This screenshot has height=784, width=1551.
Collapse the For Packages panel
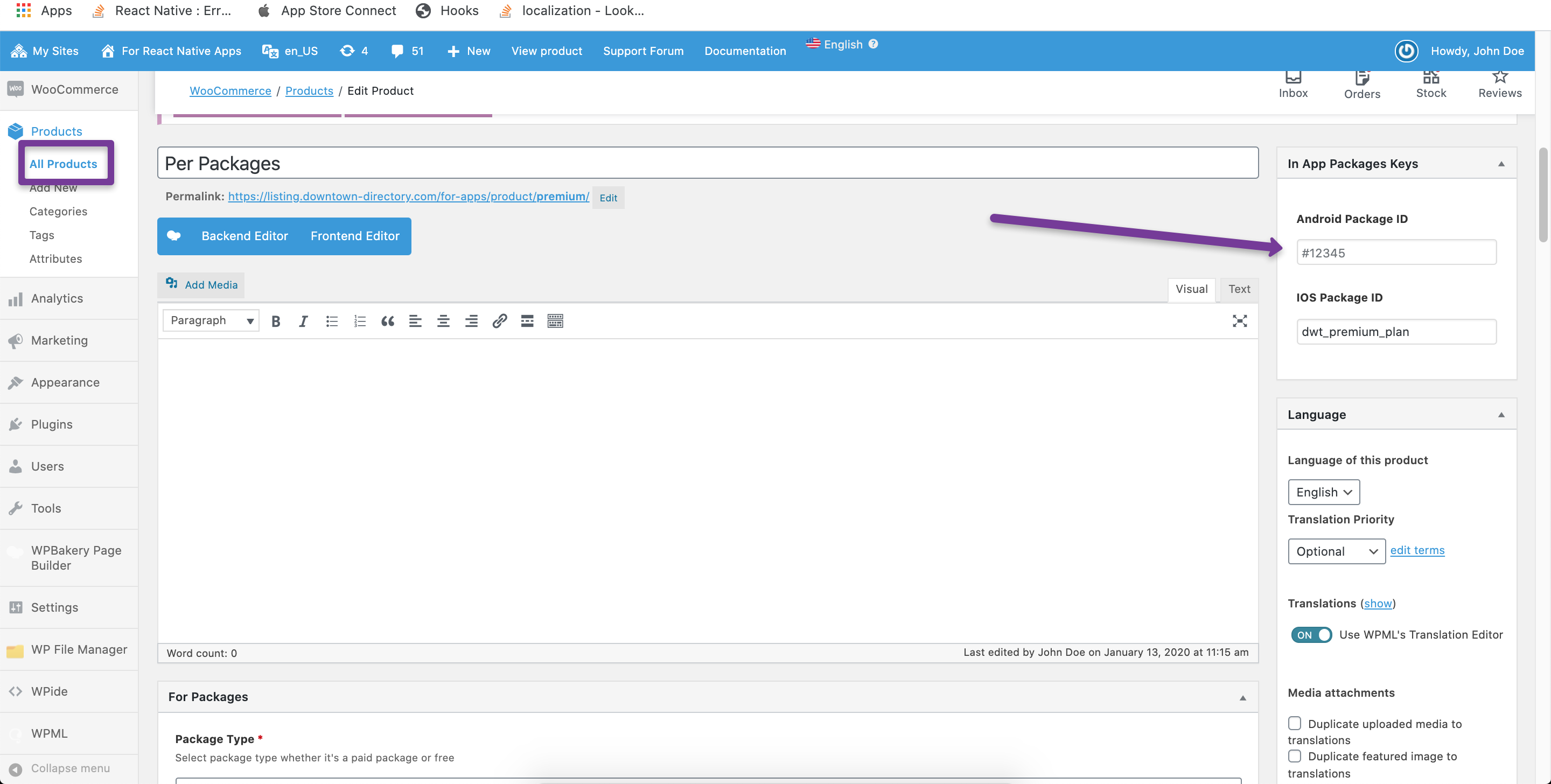tap(1243, 698)
